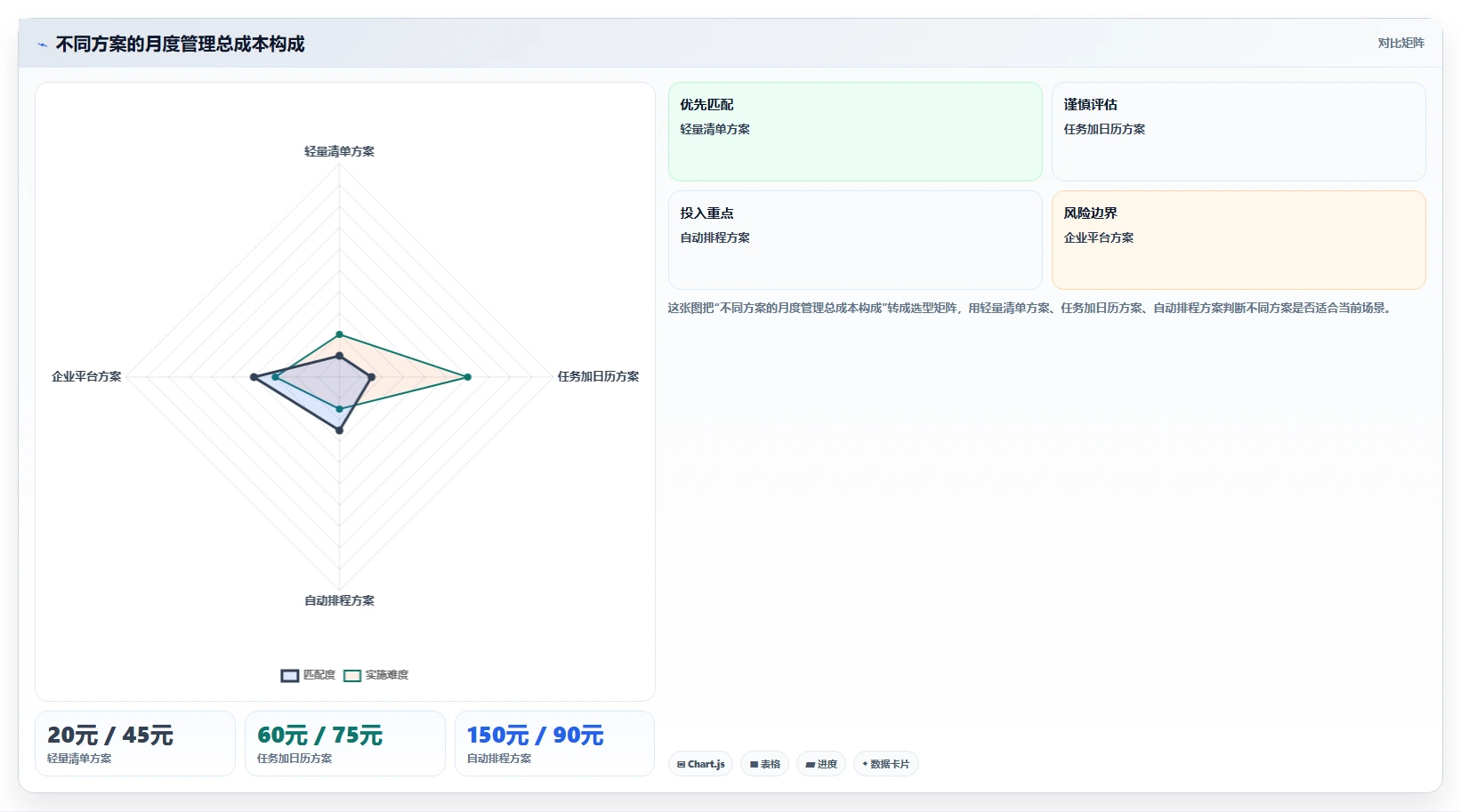Open the 谨慎评估 matrix card
Viewport: 1461px width, 812px height.
(1239, 132)
